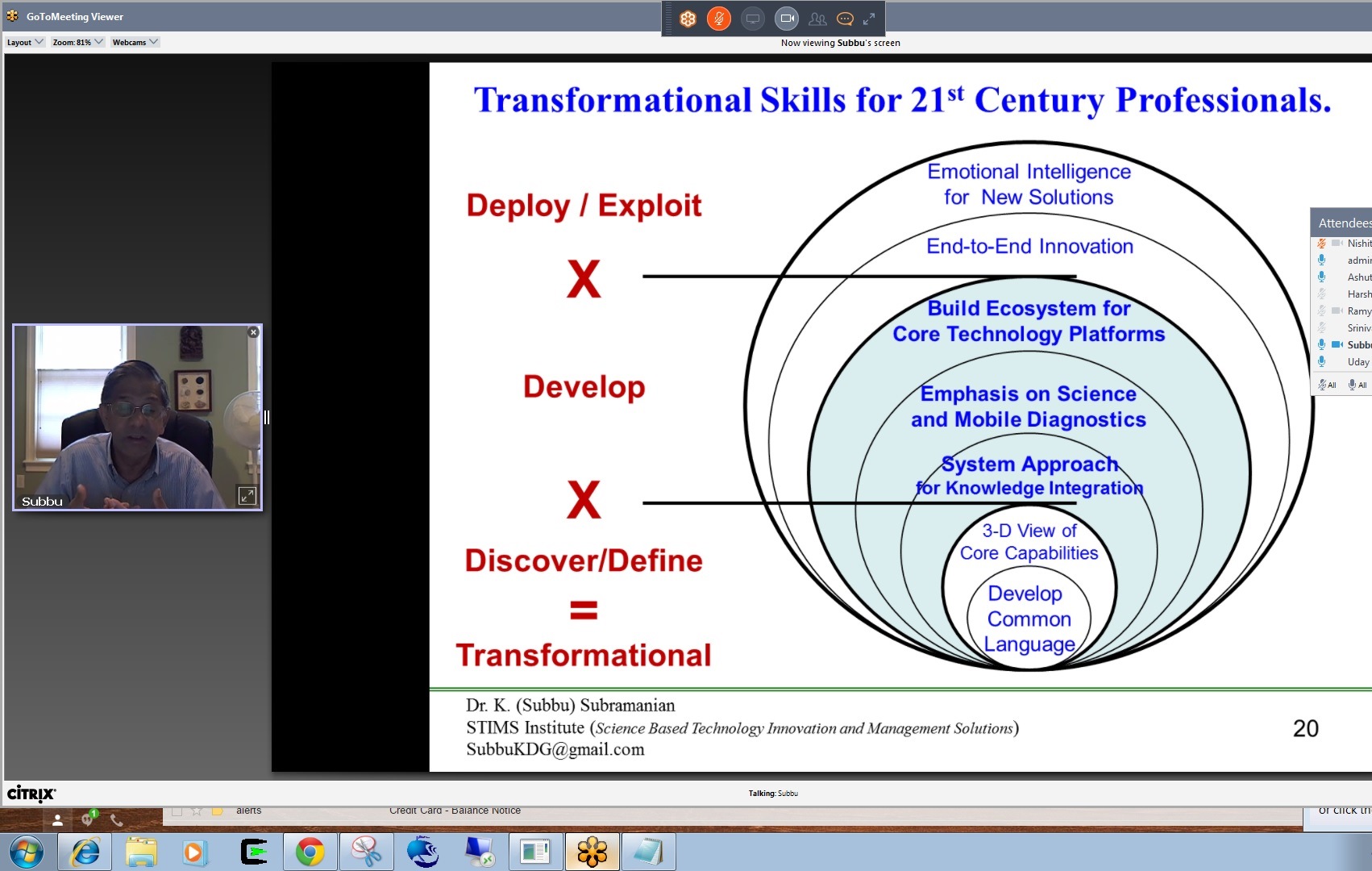Click the GoToMeeting daisy logo icon in control bar
The height and width of the screenshot is (871, 1372).
pos(688,19)
